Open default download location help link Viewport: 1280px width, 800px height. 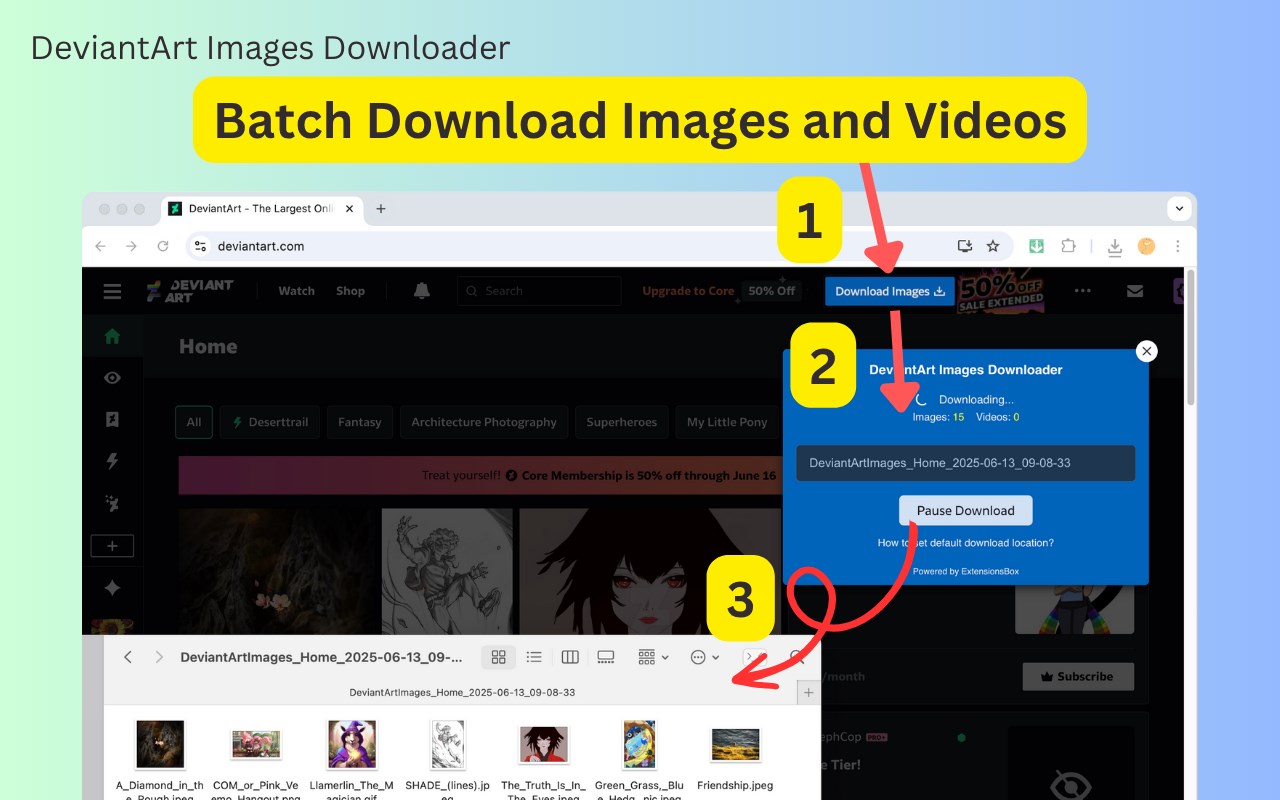[966, 543]
